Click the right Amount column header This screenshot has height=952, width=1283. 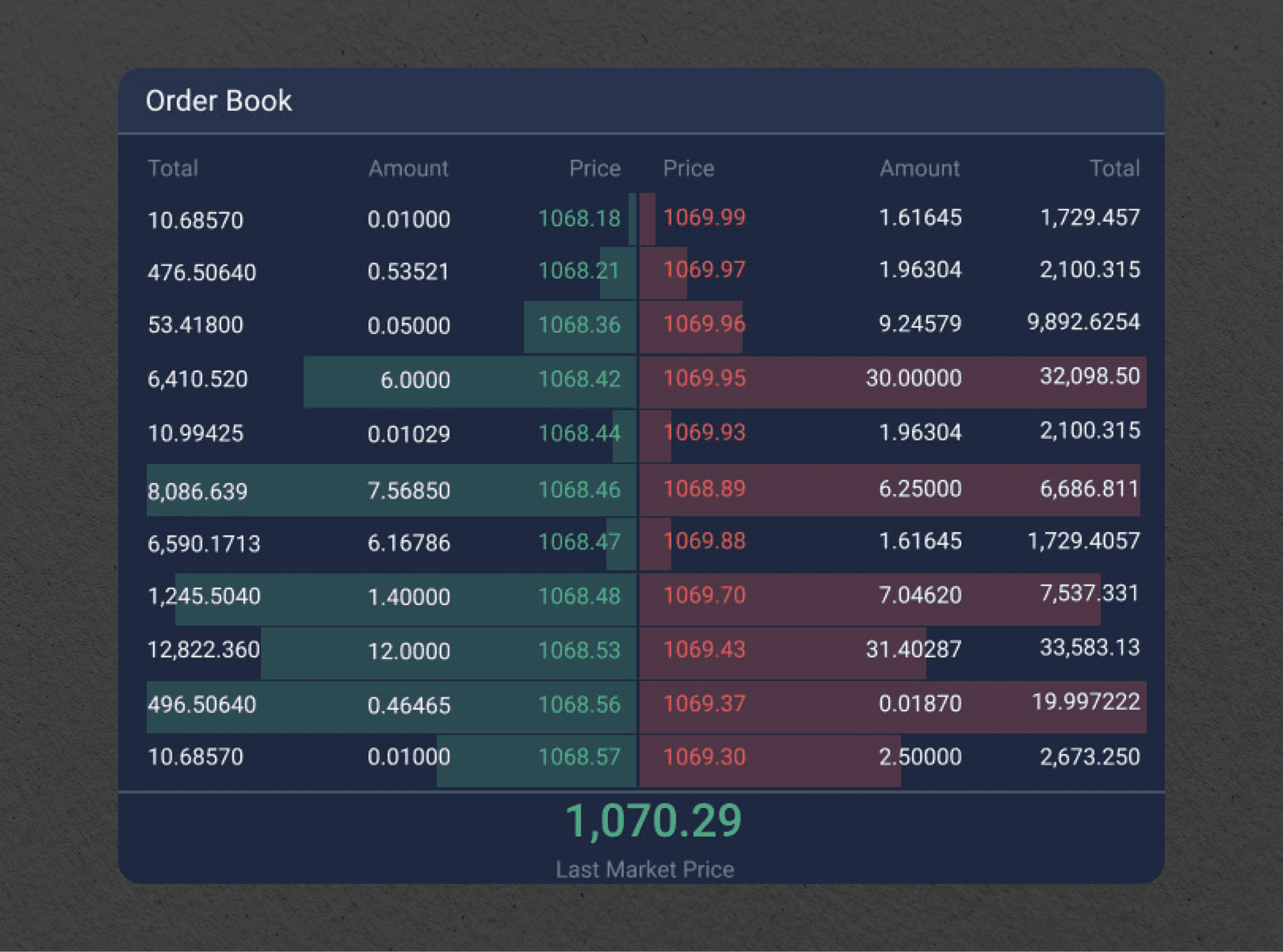(x=920, y=168)
